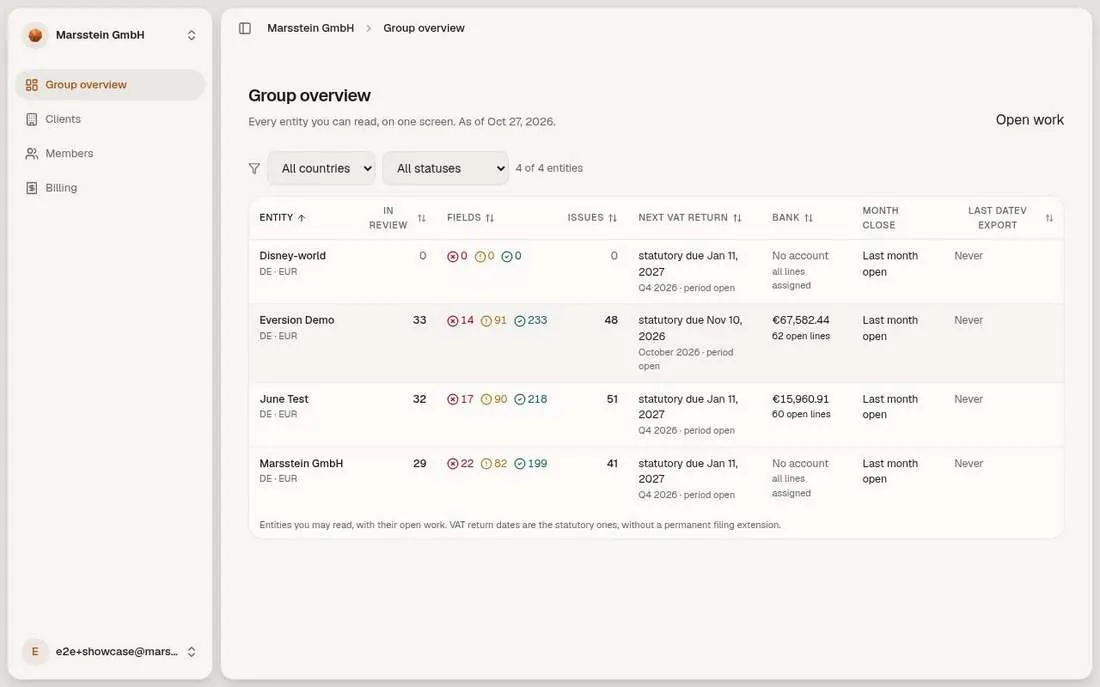Click "62 open lines" under Eversion Demo bank

pyautogui.click(x=801, y=336)
